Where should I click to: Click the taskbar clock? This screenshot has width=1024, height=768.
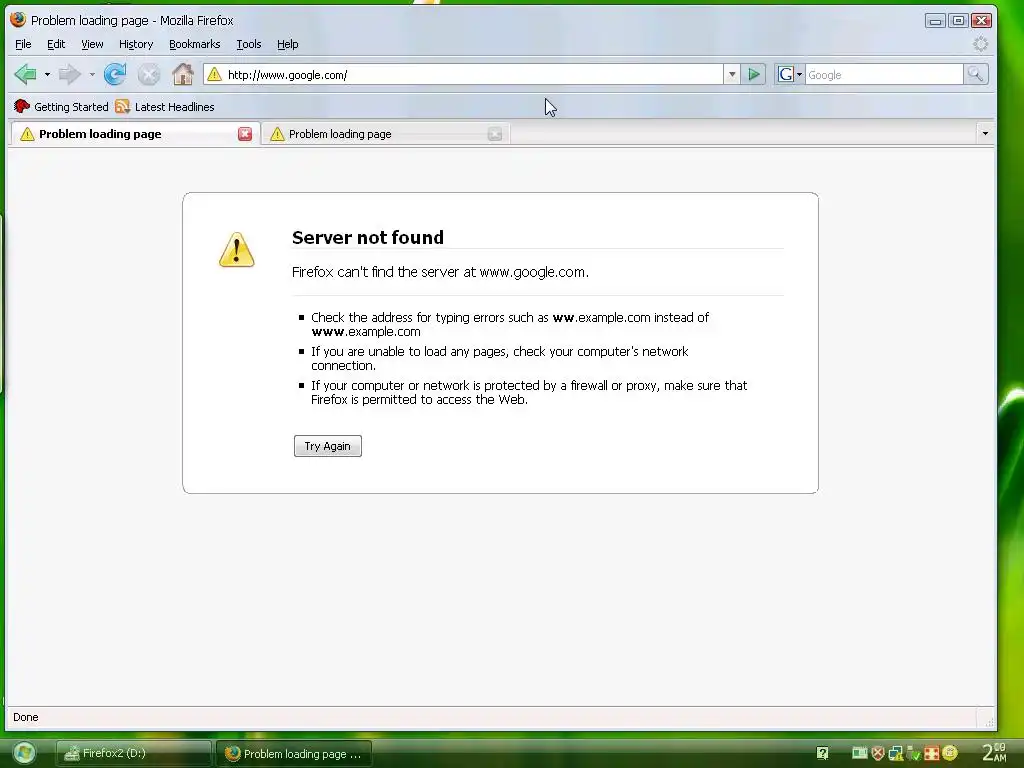pyautogui.click(x=995, y=752)
